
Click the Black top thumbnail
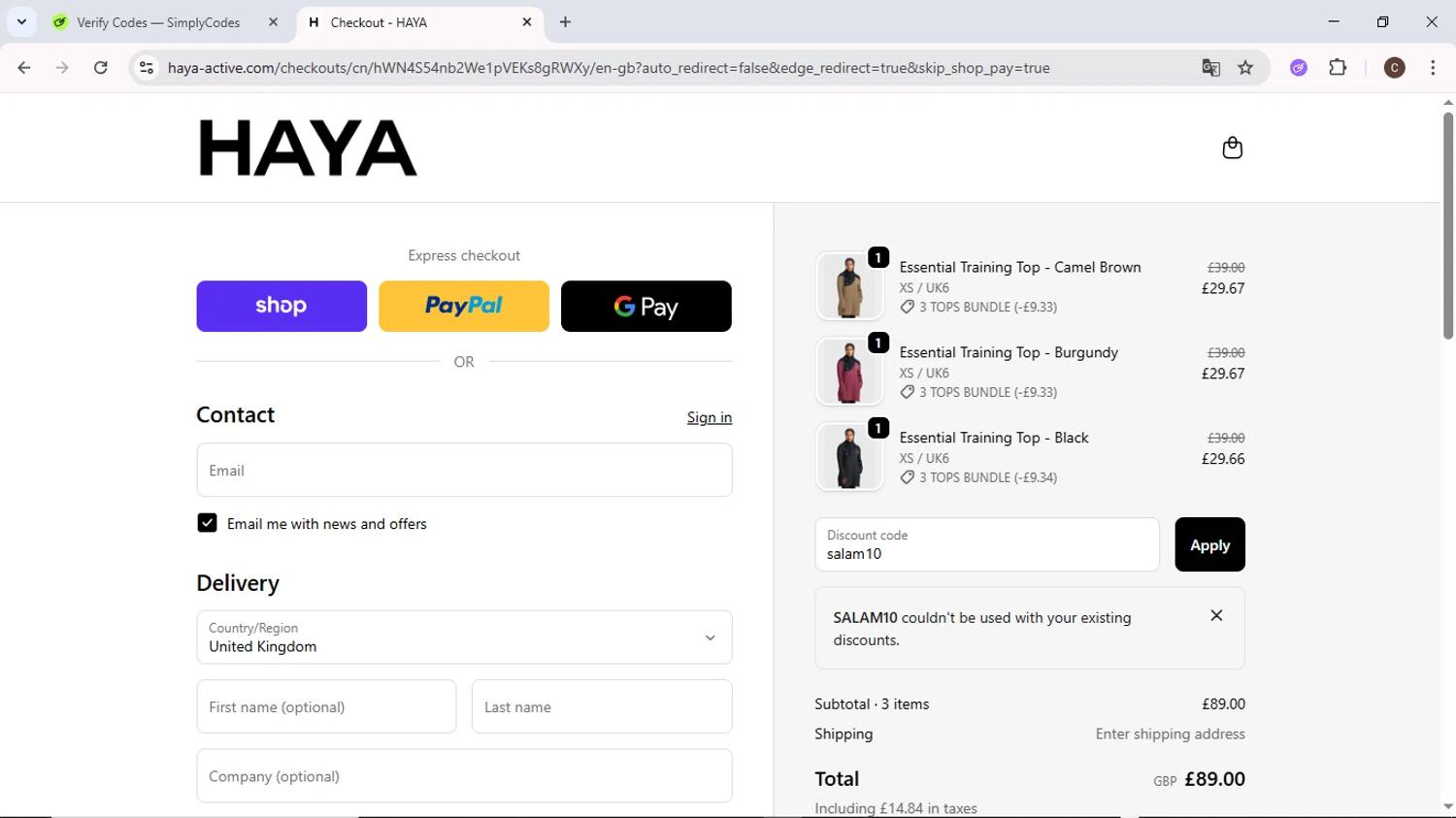tap(849, 457)
